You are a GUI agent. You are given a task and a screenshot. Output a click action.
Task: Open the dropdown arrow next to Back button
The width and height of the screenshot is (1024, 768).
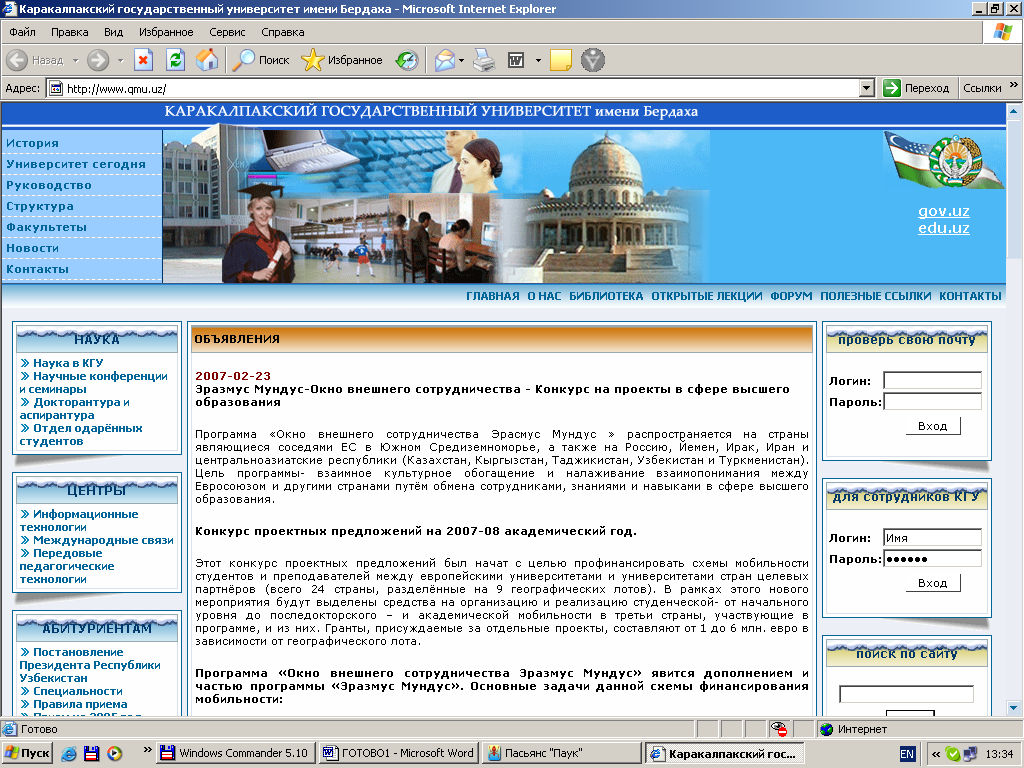click(x=75, y=61)
